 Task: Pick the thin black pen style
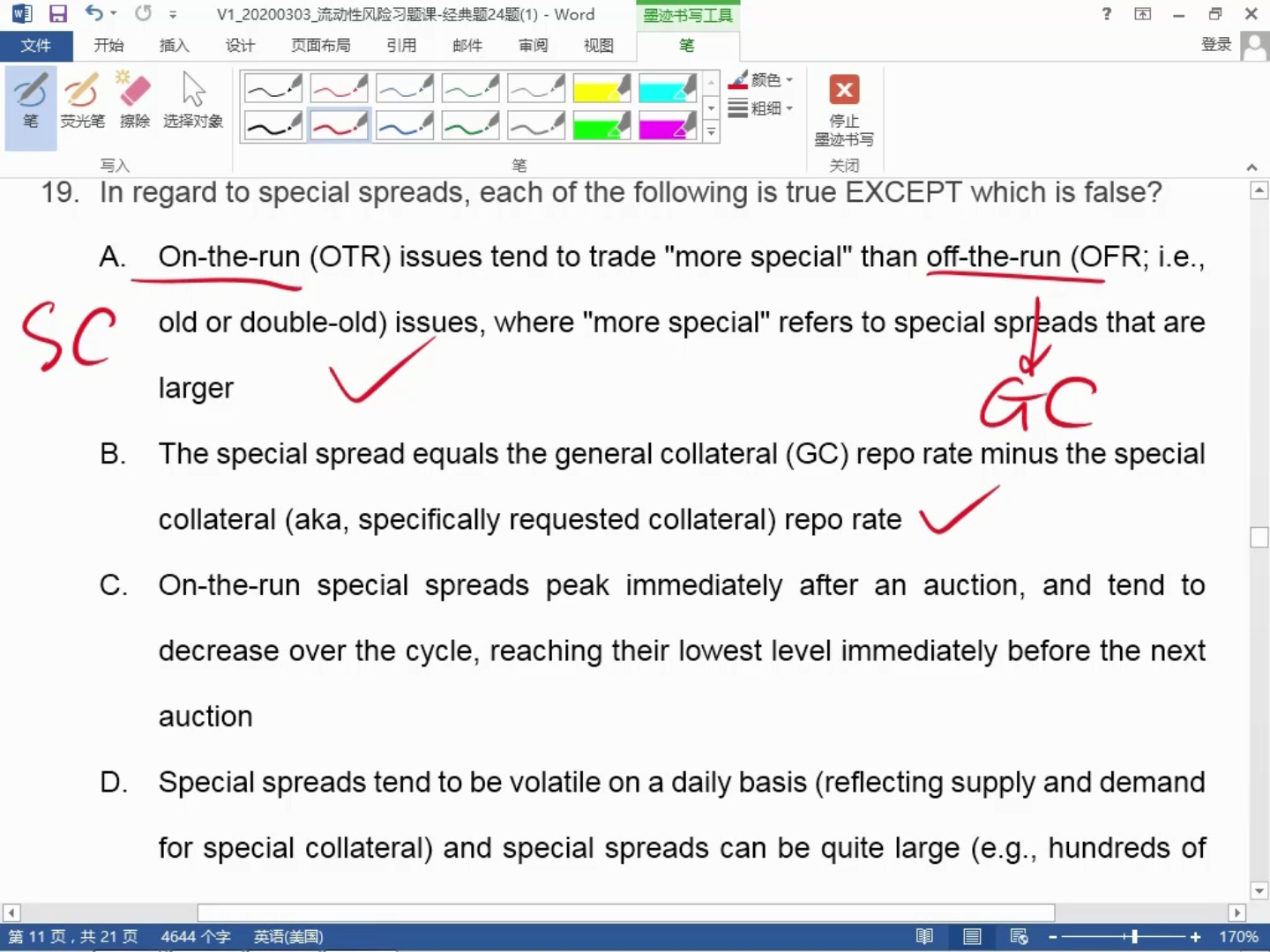[273, 88]
